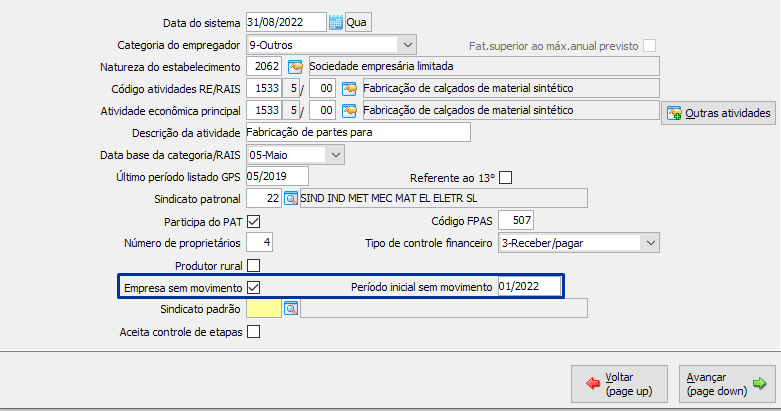Uncheck Empresa sem movimento
Viewport: 781px width, 411px height.
pyautogui.click(x=254, y=287)
